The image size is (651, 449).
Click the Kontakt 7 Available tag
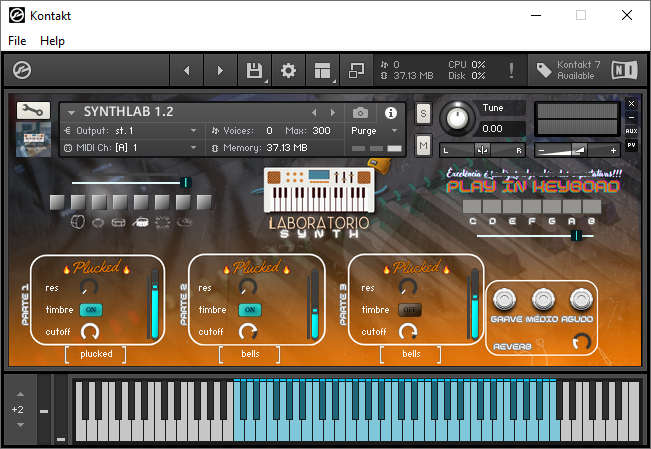coord(569,70)
